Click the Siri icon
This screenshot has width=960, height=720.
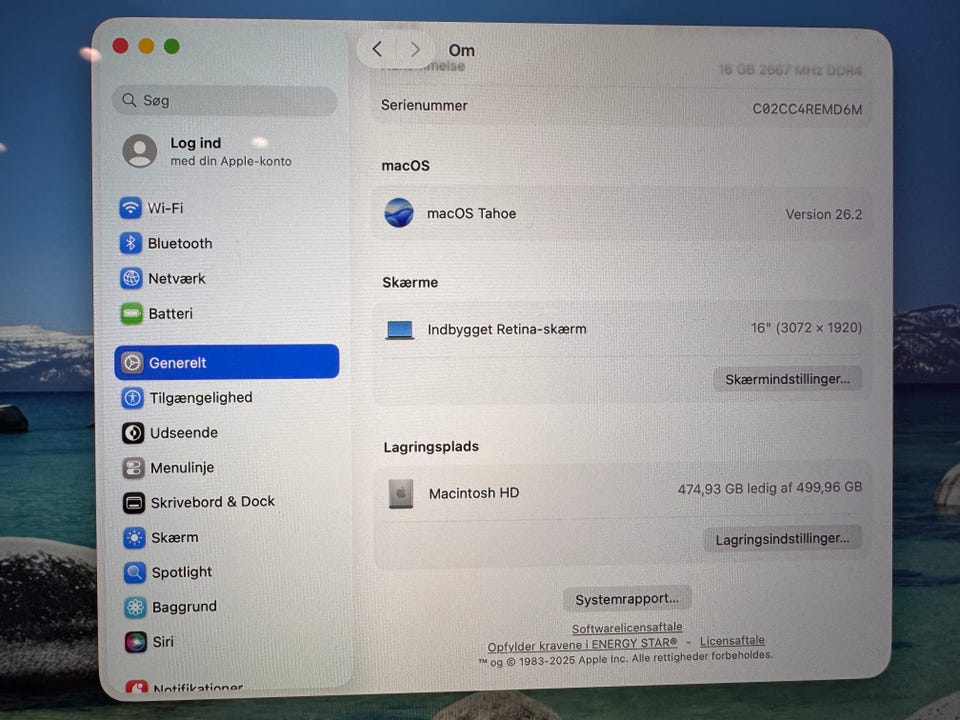click(136, 642)
